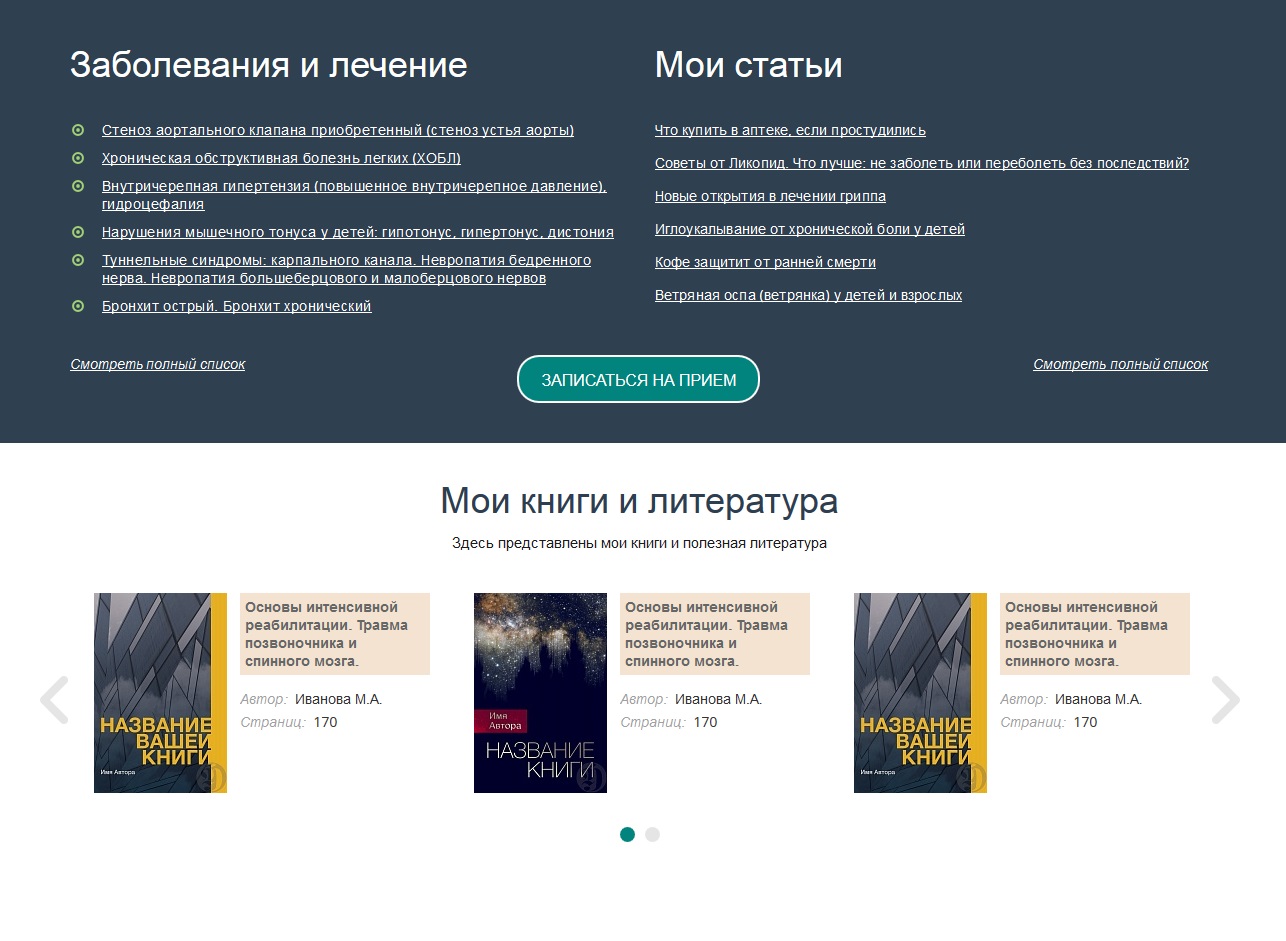Image resolution: width=1286 pixels, height=941 pixels.
Task: Open Внутричерепная гипертензия article link
Action: [354, 186]
